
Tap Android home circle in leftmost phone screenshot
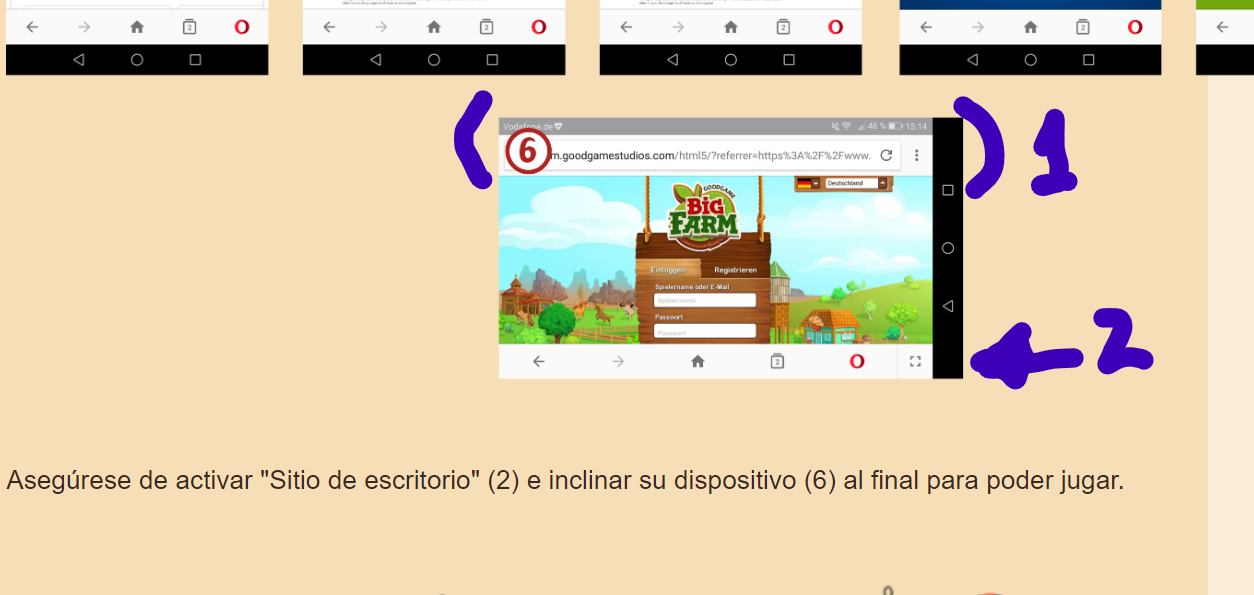click(137, 60)
